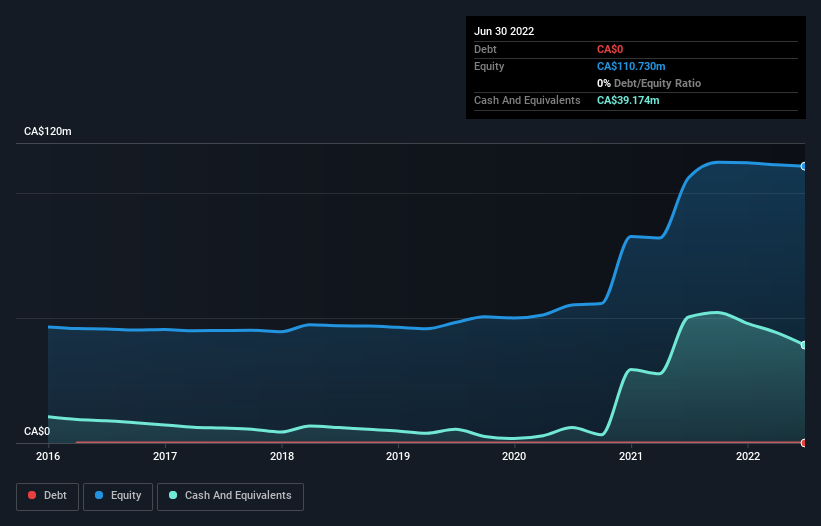Click the tooltip Equity row label
Viewport: 821px width, 526px height.
pos(489,66)
